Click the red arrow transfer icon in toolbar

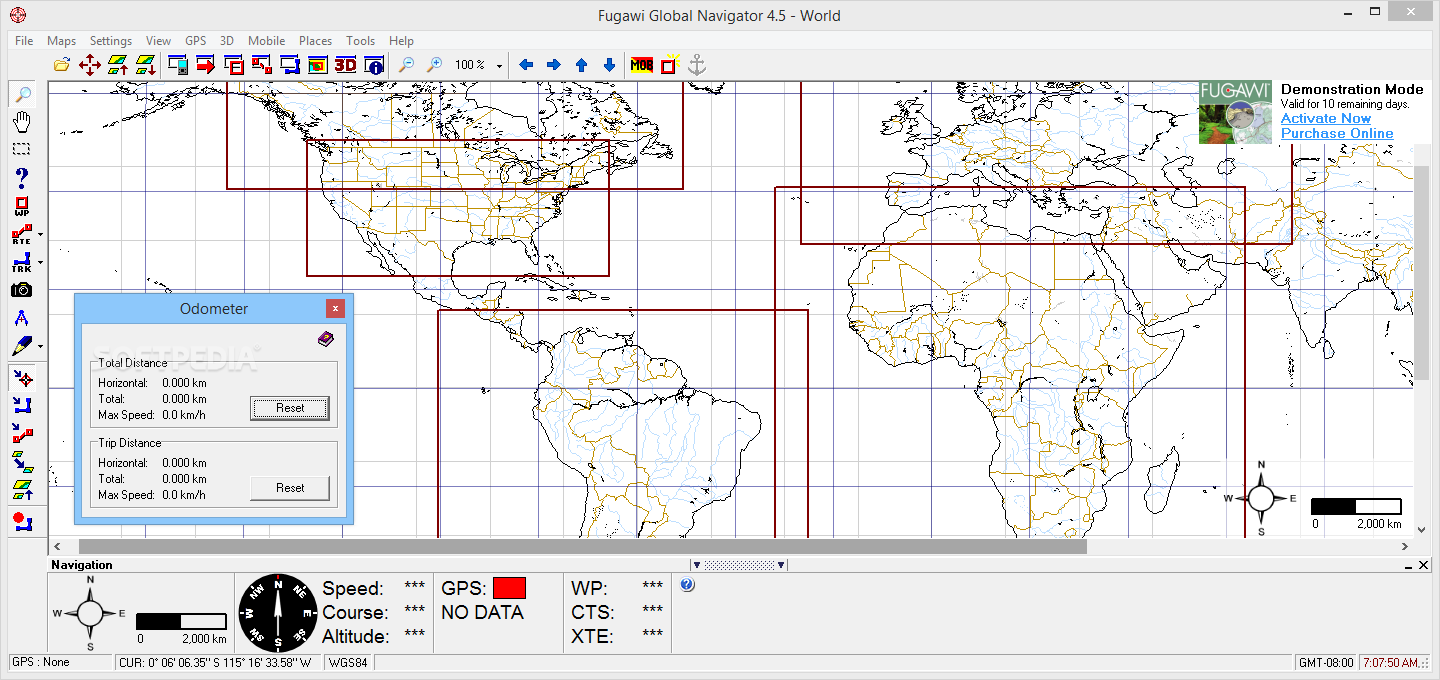pos(206,65)
